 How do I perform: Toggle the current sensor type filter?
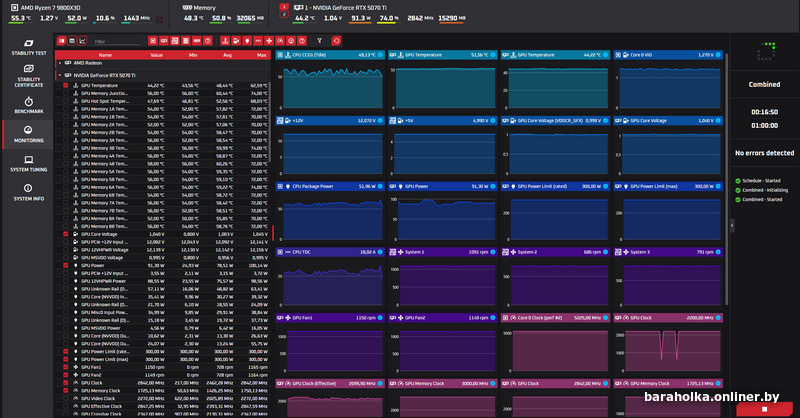click(258, 41)
